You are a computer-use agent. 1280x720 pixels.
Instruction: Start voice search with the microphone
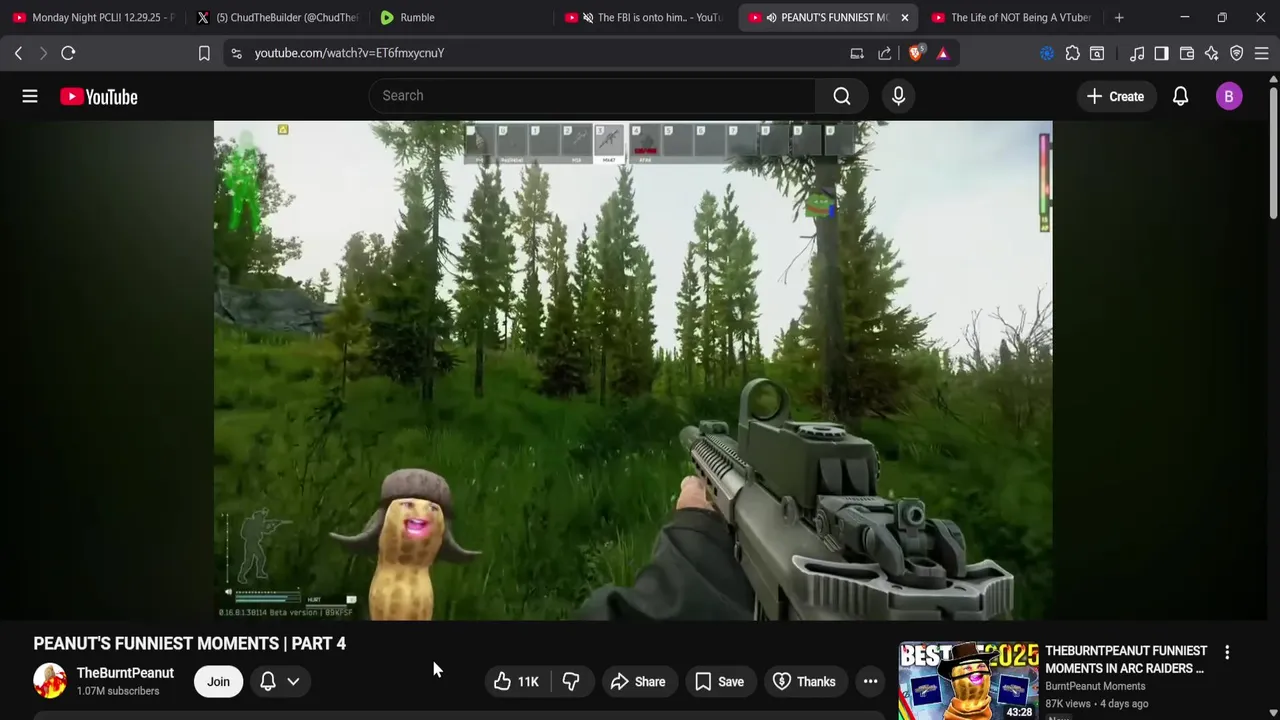[x=898, y=96]
